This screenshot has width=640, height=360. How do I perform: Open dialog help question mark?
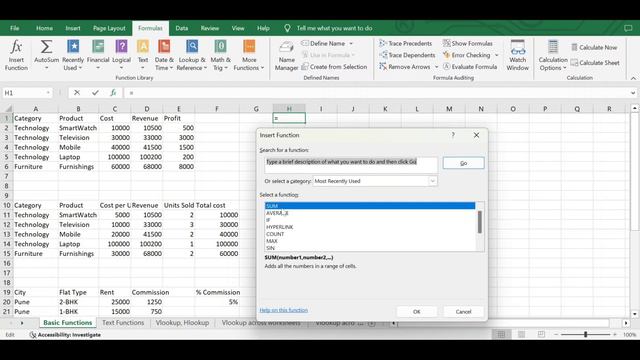pyautogui.click(x=453, y=135)
